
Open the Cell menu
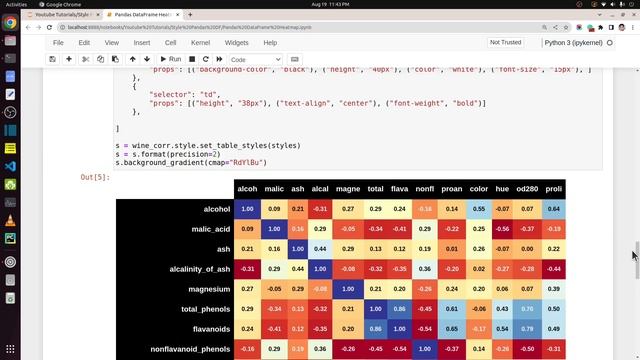170,43
